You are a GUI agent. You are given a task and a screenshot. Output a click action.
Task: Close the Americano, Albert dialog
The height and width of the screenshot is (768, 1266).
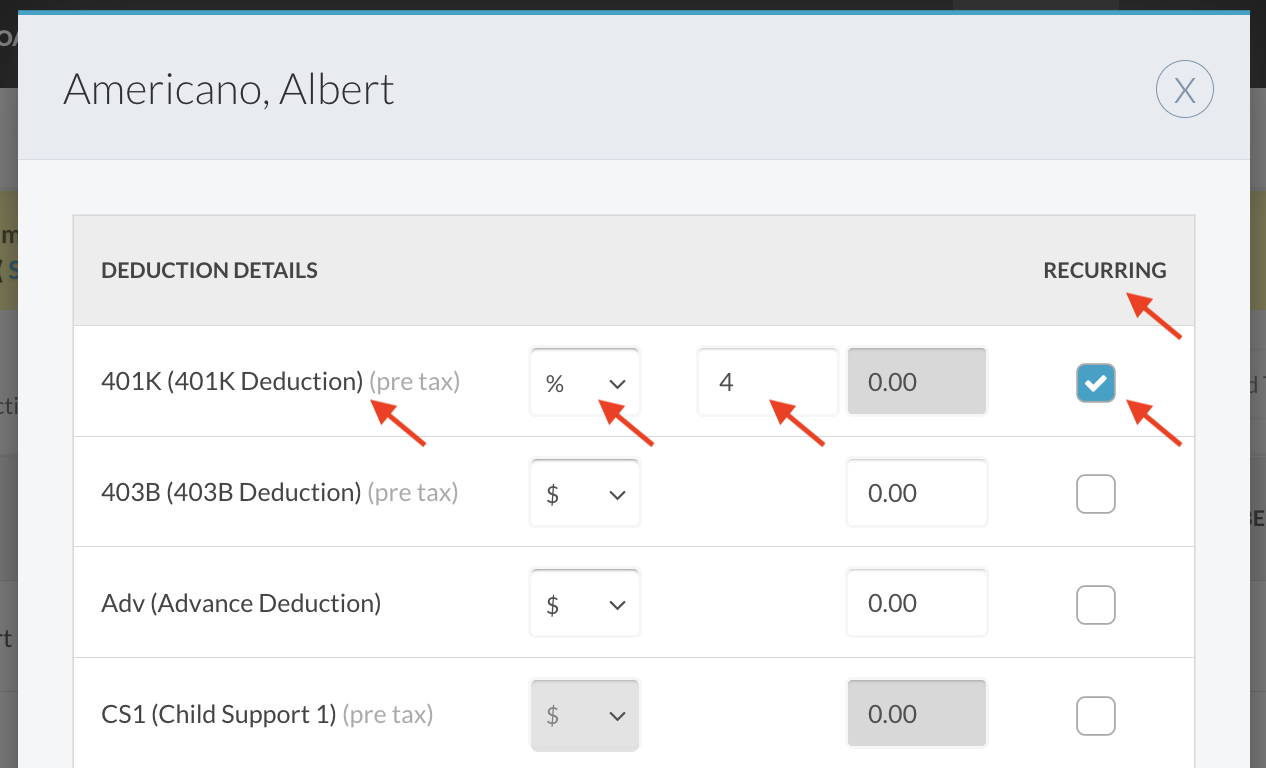pos(1184,91)
